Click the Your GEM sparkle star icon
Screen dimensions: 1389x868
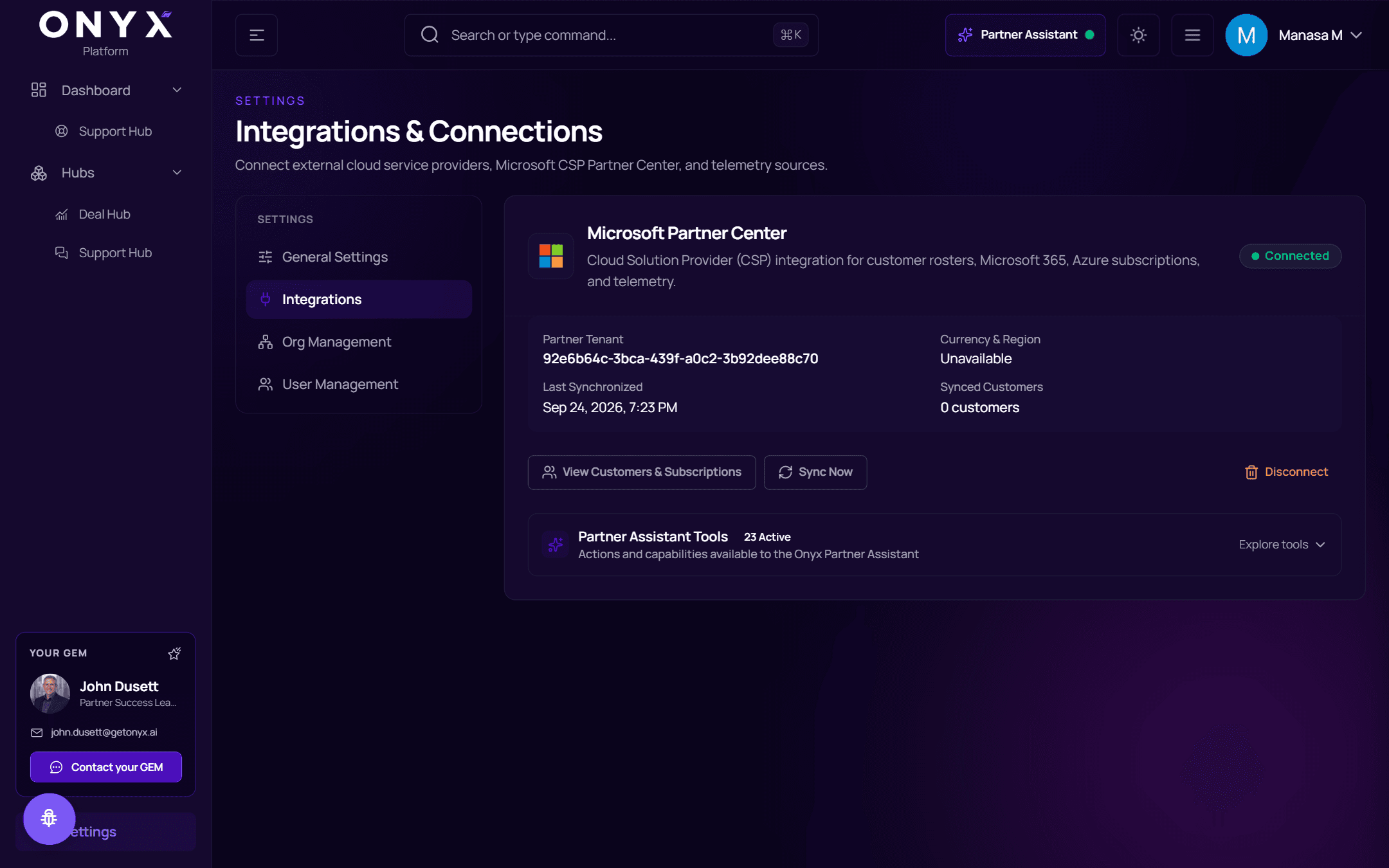click(174, 654)
